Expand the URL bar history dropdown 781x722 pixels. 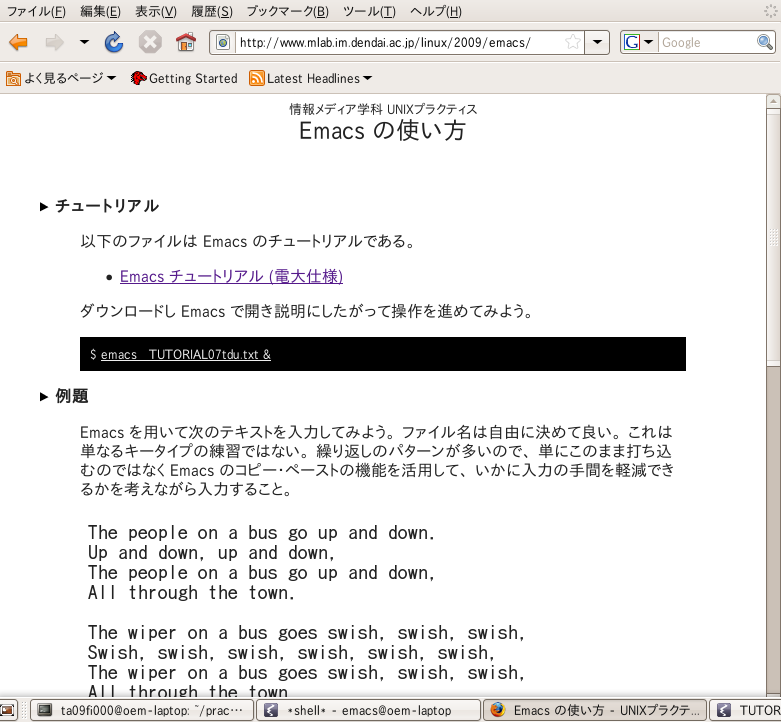click(597, 43)
